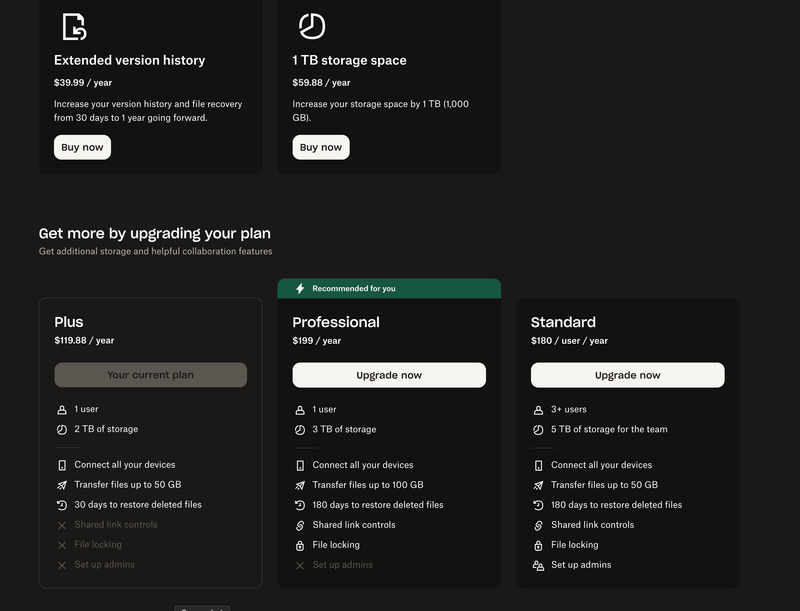Image resolution: width=800 pixels, height=611 pixels.
Task: Upgrade now to the Standard plan
Action: click(x=627, y=375)
